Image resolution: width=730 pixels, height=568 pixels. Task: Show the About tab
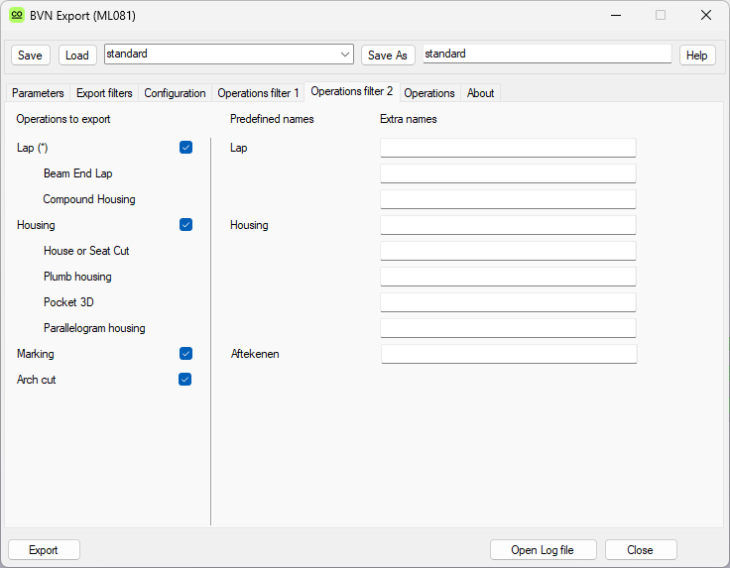click(x=481, y=93)
